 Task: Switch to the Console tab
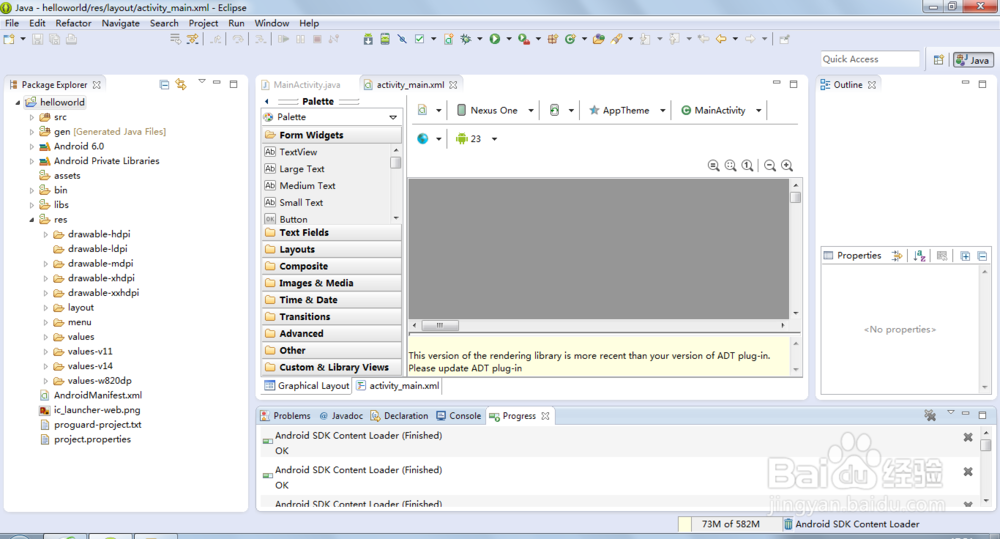pos(459,416)
